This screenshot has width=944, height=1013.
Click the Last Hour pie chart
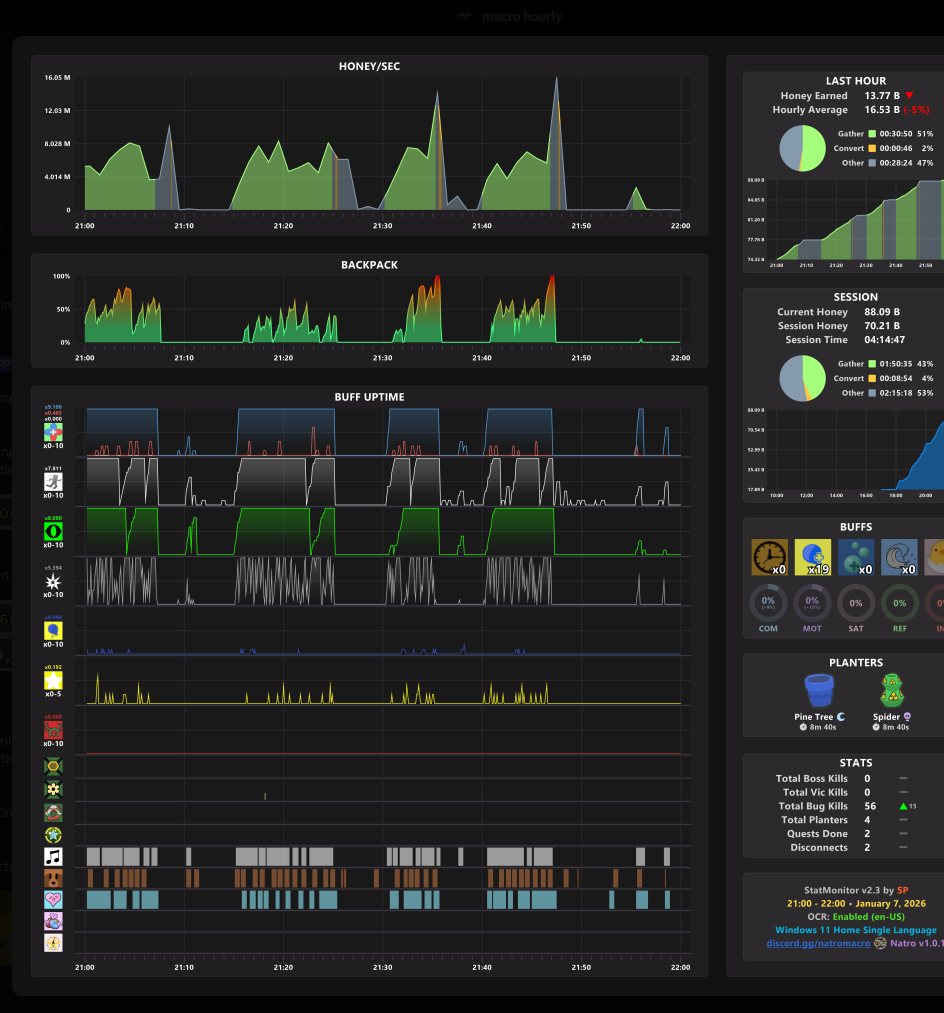click(x=802, y=148)
